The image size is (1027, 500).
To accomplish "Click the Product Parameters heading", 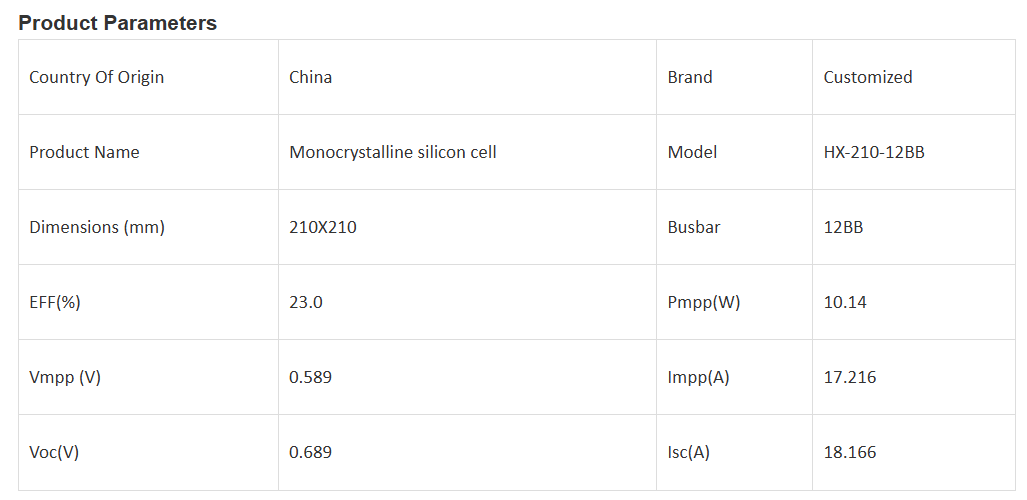I will 117,23.
